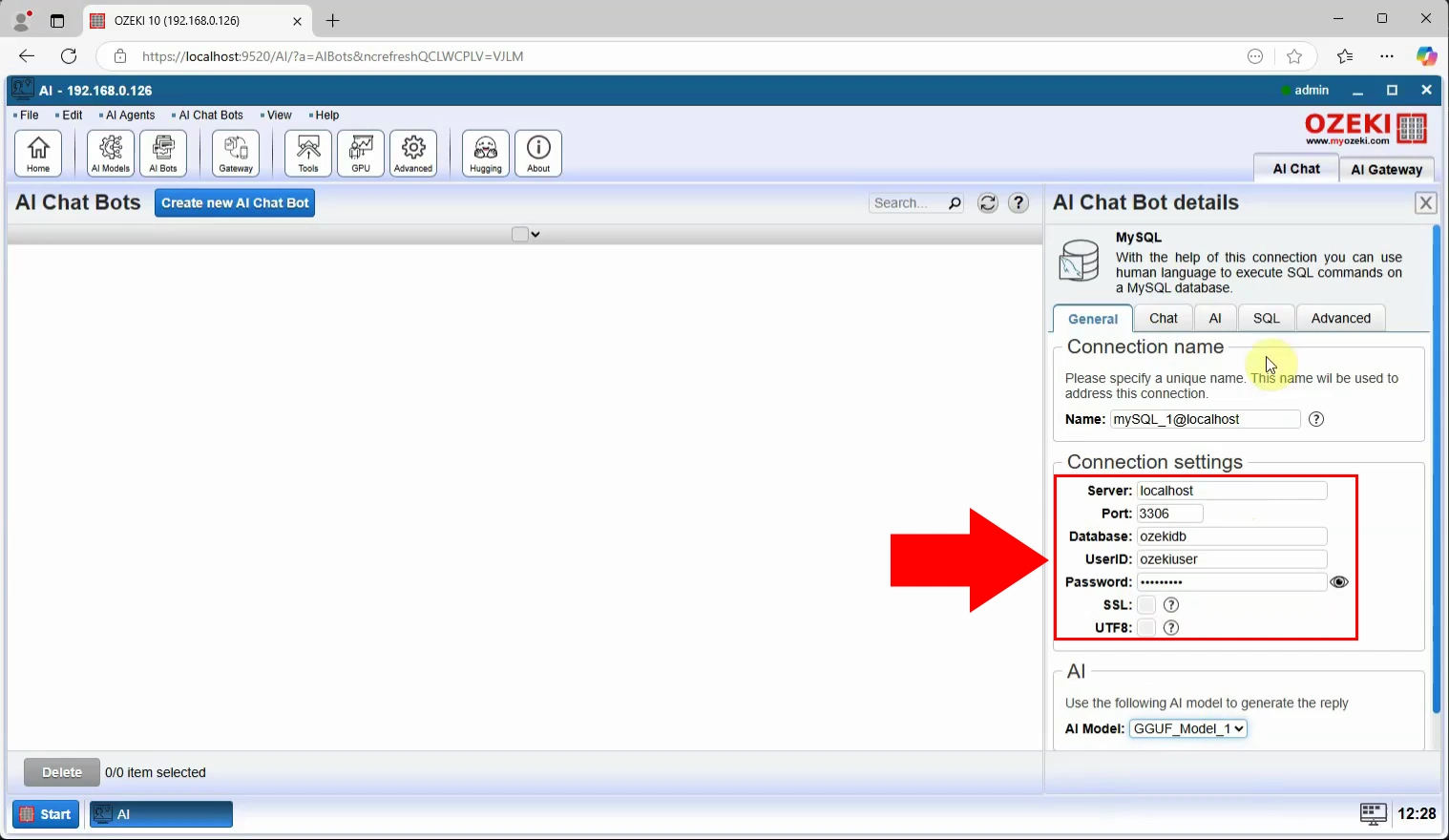1449x840 pixels.
Task: Click the magnifier icon in the search box
Action: click(x=954, y=202)
